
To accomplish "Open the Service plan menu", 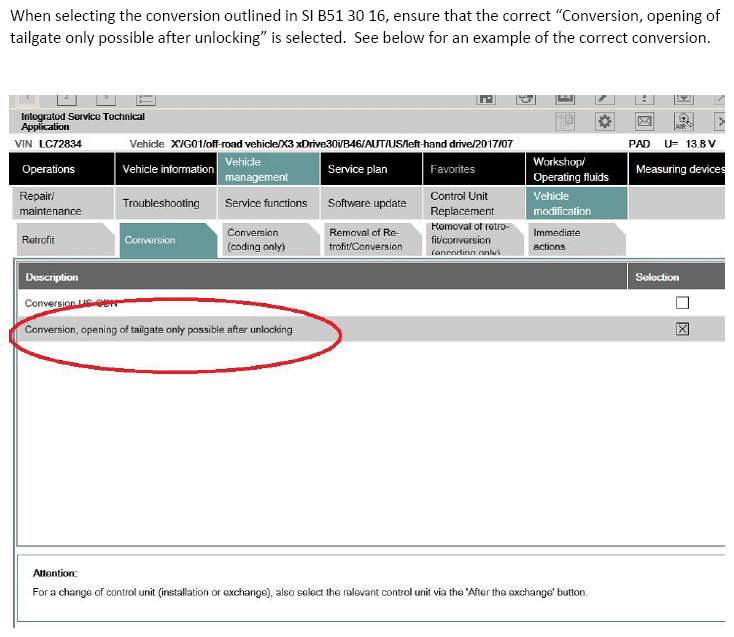I will (x=370, y=169).
